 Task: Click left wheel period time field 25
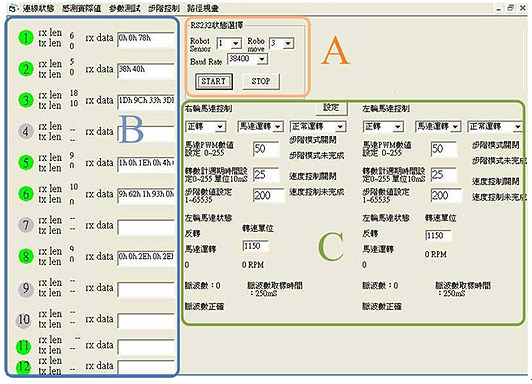click(444, 174)
